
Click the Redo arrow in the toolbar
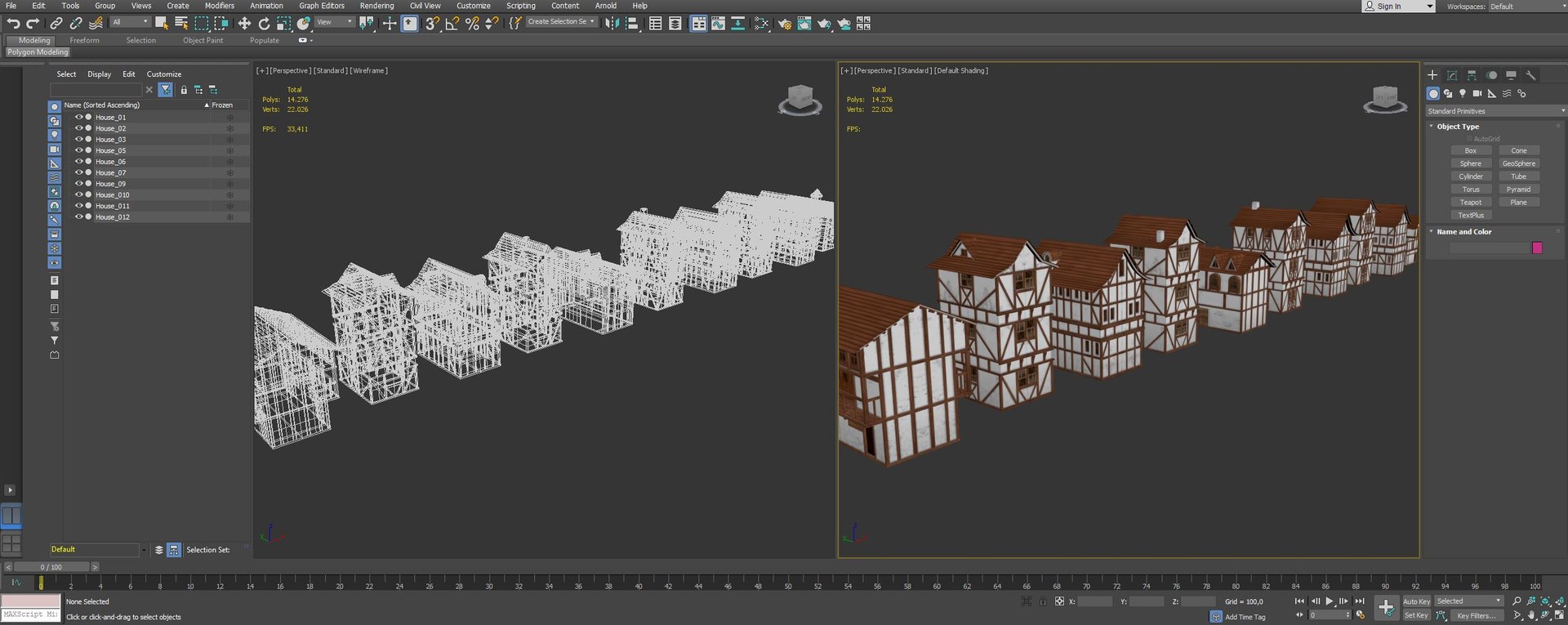pos(33,24)
